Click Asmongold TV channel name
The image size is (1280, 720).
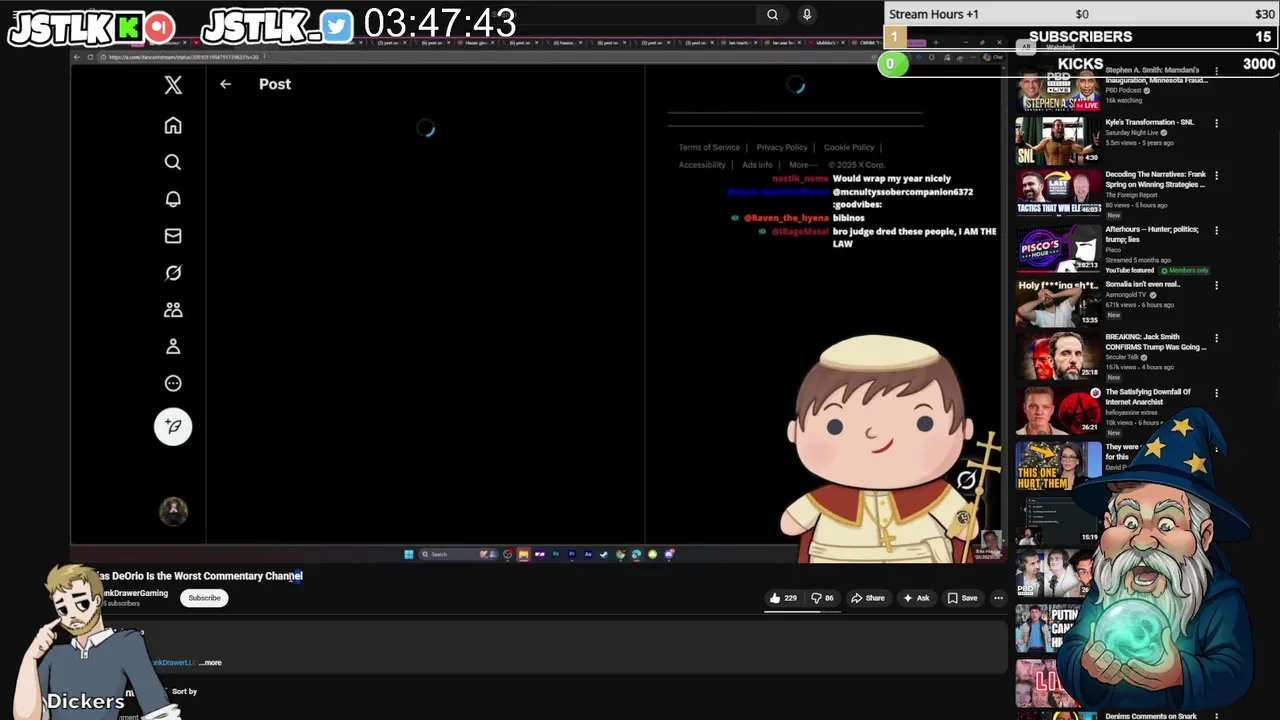[1127, 295]
